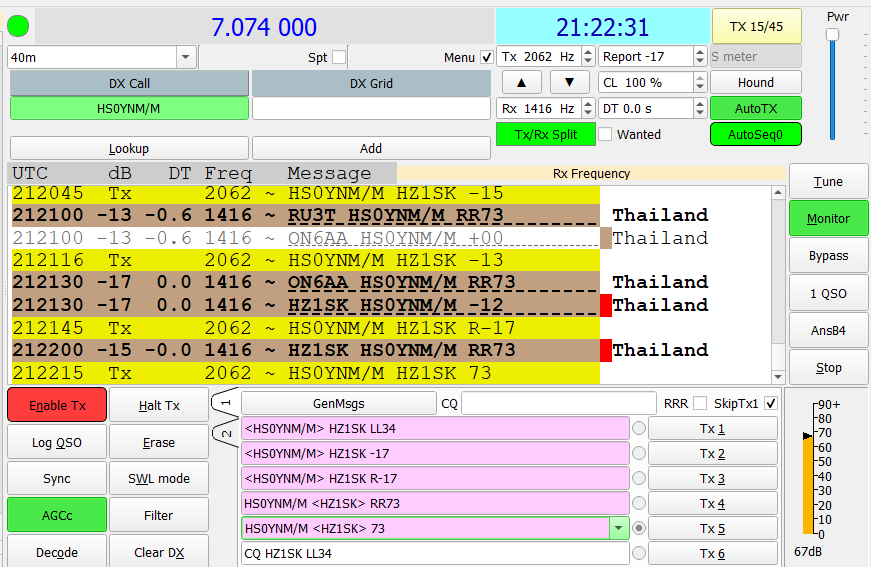Enable the Wanted checkbox
871x567 pixels.
605,134
